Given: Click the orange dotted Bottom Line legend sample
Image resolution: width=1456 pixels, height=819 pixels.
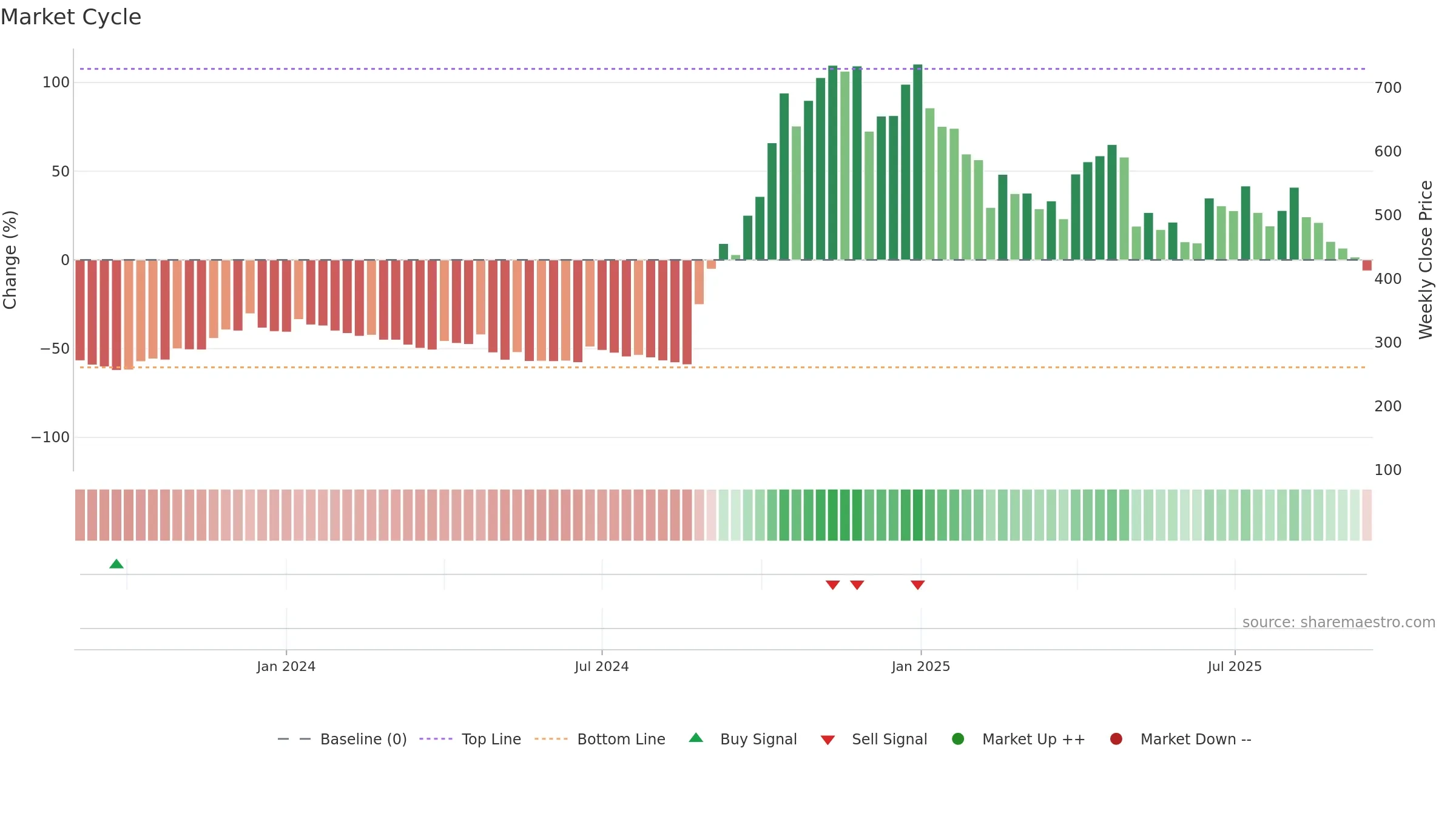Looking at the screenshot, I should 551,739.
